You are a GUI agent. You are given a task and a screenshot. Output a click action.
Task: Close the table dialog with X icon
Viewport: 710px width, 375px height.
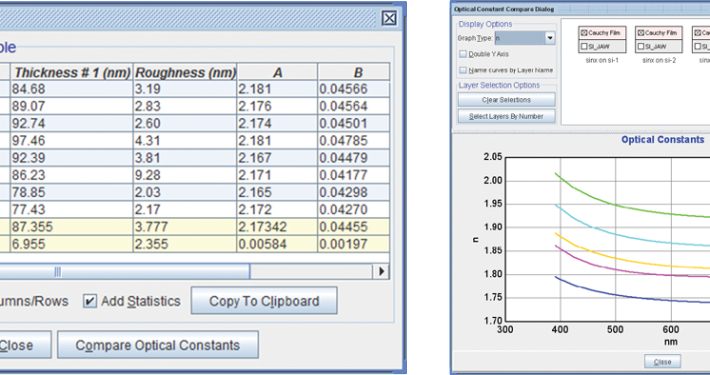tap(389, 19)
